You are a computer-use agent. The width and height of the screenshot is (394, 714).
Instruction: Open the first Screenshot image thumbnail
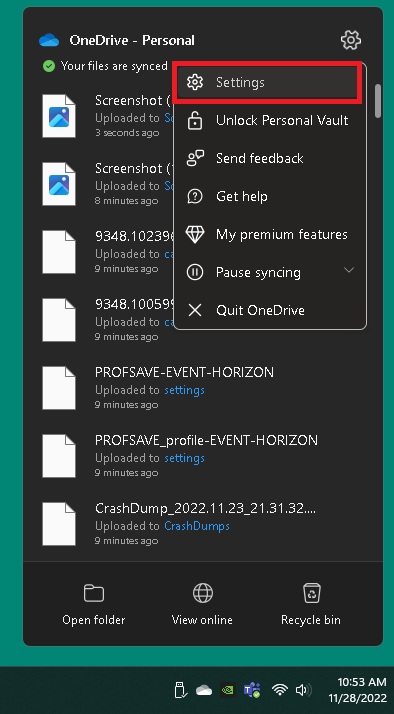tap(59, 116)
